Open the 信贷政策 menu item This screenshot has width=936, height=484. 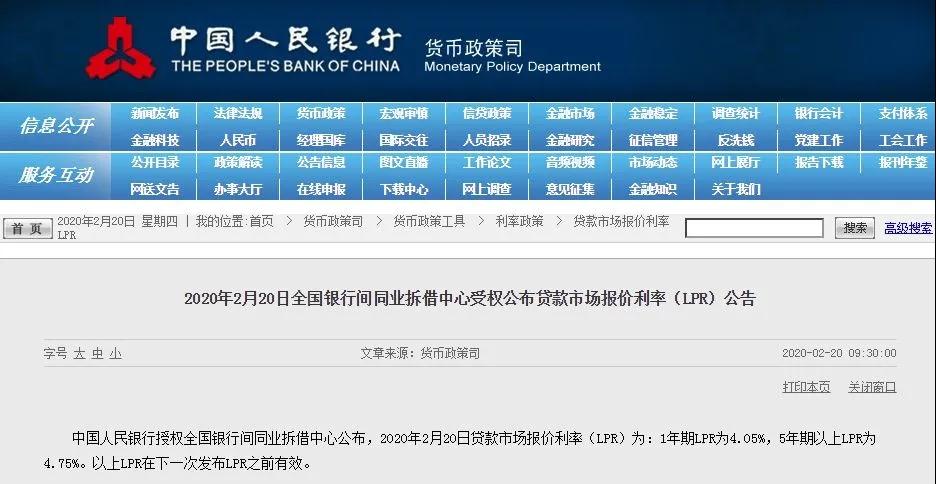coord(487,113)
